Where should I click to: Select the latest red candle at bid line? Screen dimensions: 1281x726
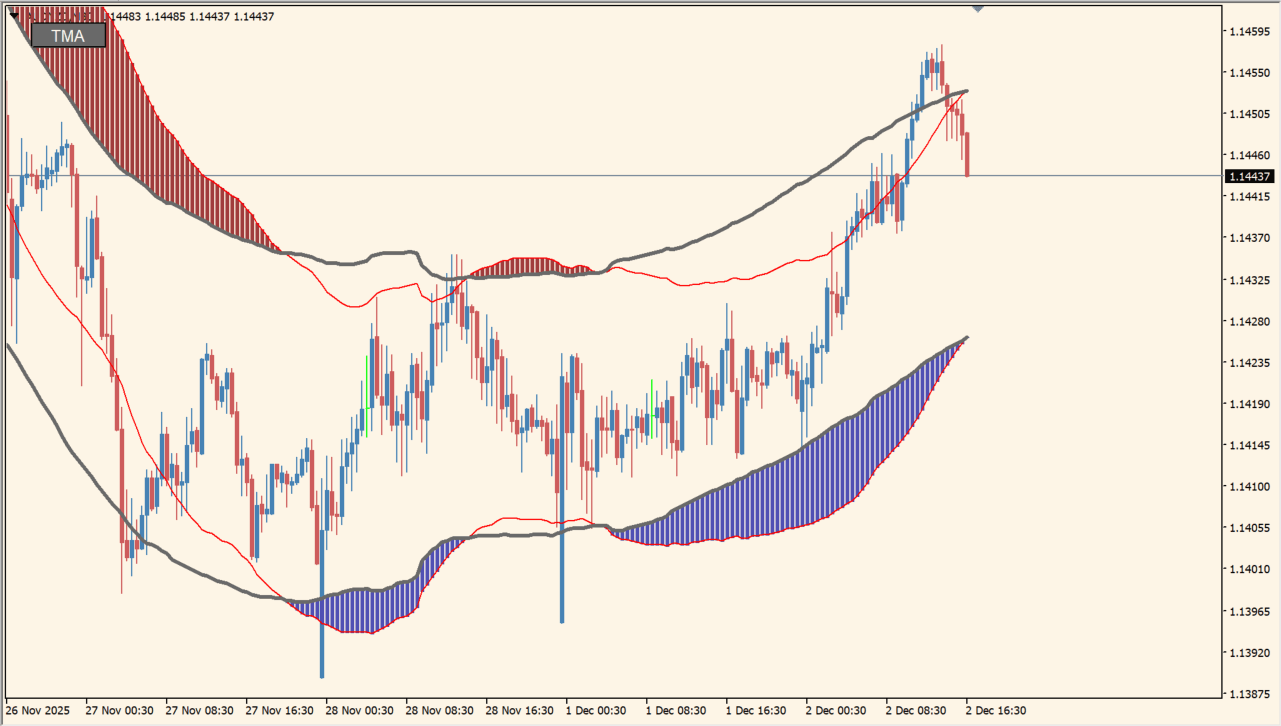pos(967,155)
